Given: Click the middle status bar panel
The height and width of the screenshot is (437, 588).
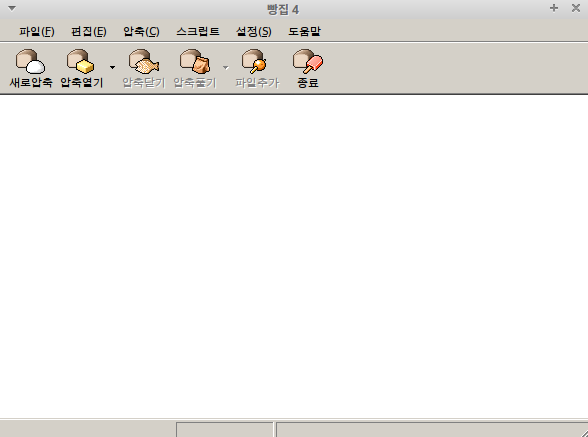Looking at the screenshot, I should pyautogui.click(x=225, y=429).
